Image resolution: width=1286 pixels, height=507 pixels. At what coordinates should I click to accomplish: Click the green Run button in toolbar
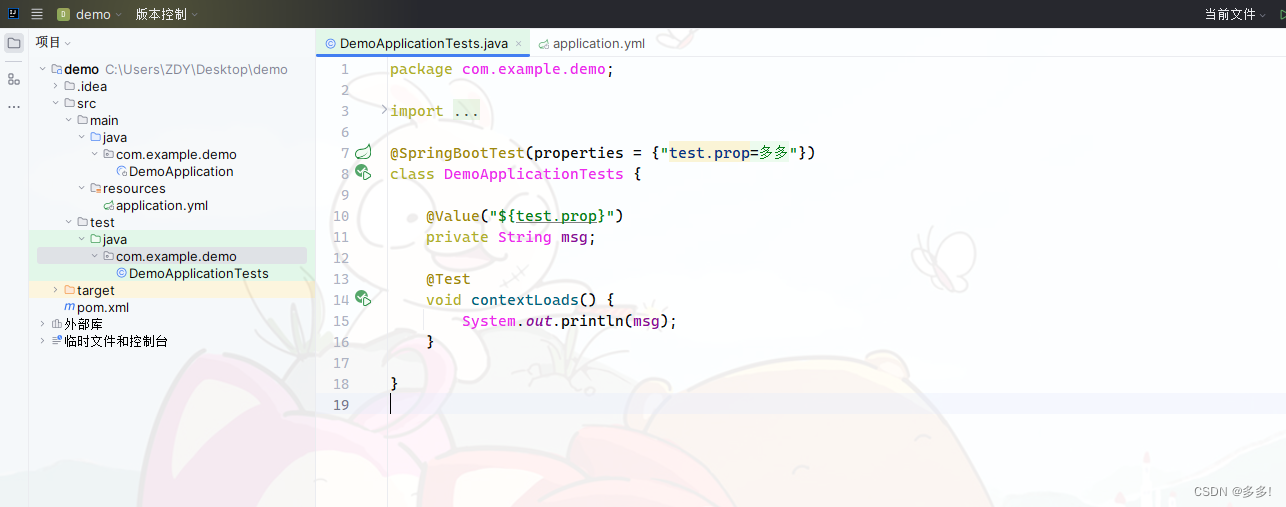click(1281, 14)
